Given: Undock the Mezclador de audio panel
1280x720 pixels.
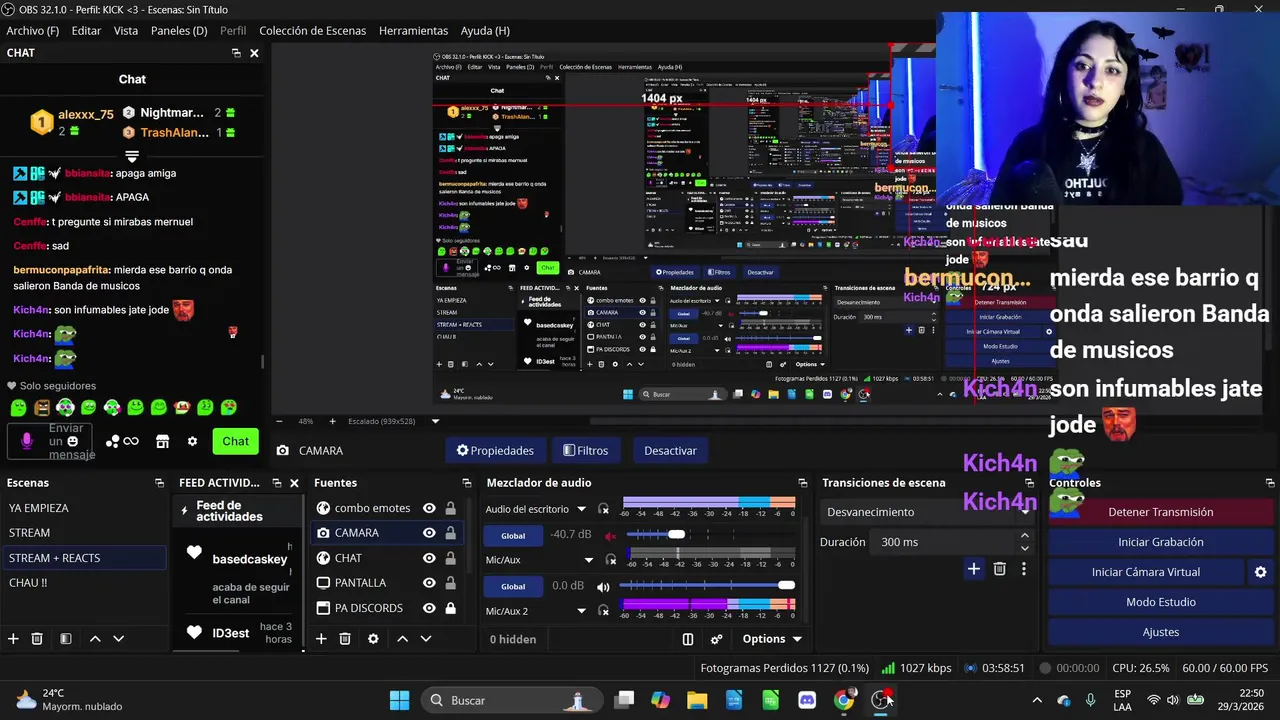Looking at the screenshot, I should point(802,483).
